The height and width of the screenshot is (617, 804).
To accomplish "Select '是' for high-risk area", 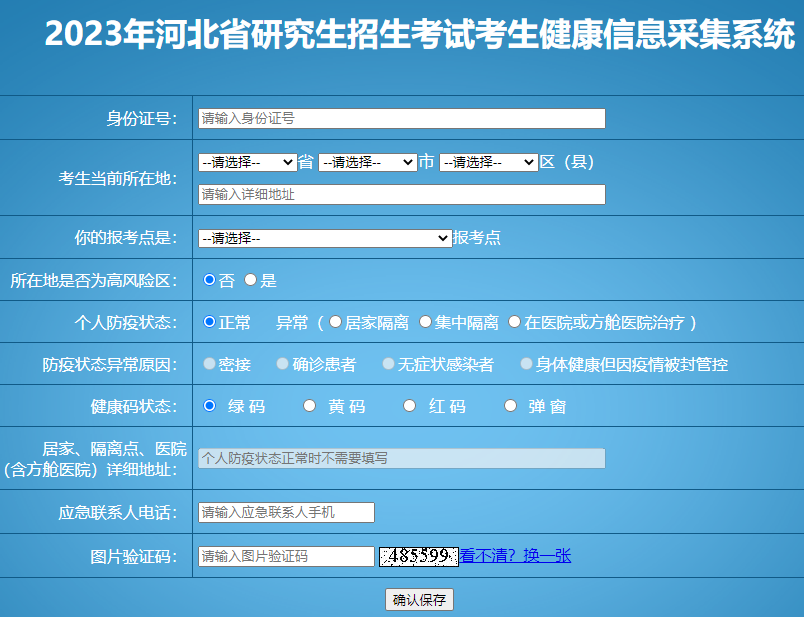I will pyautogui.click(x=250, y=280).
